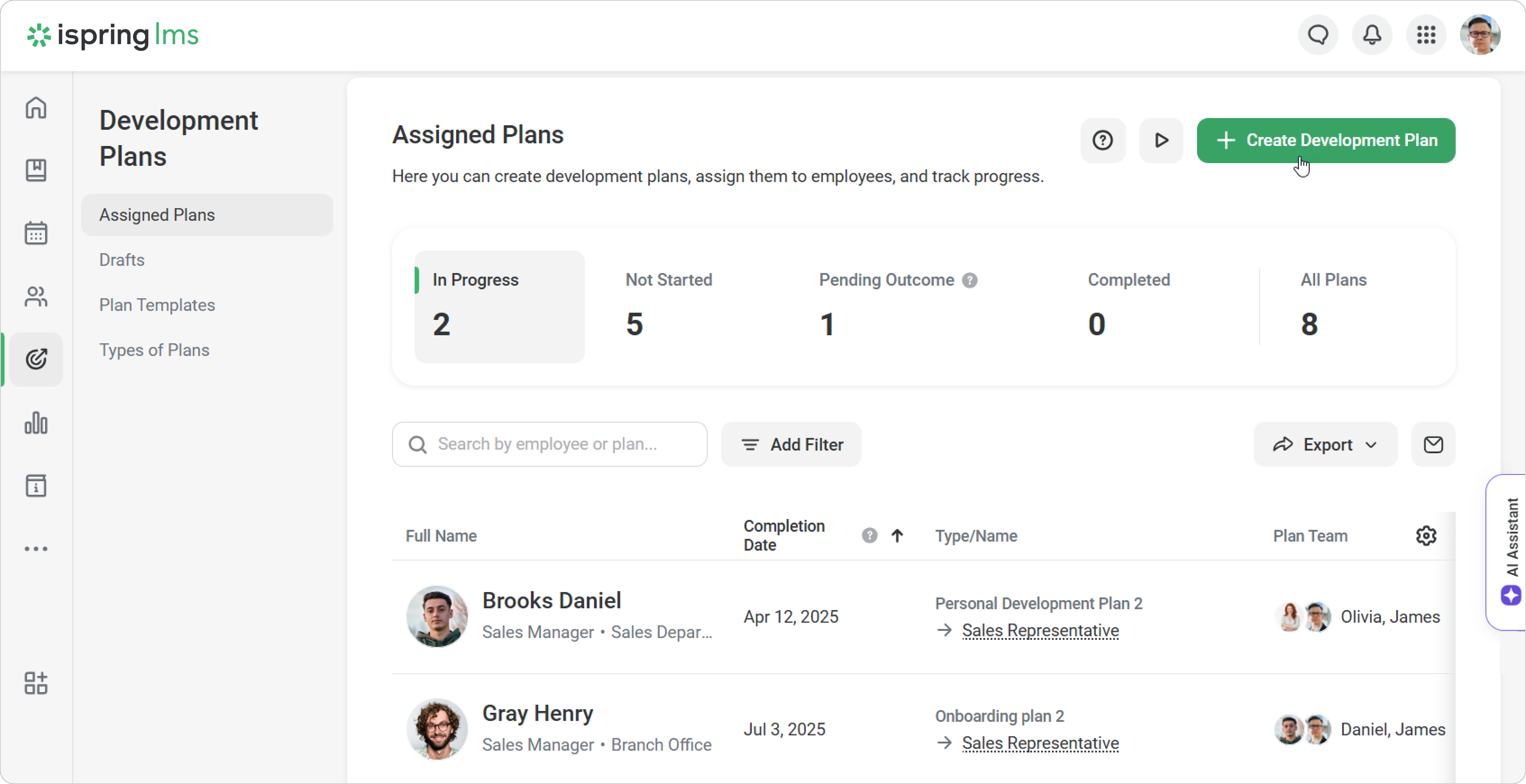Open the Add Filter menu

pyautogui.click(x=791, y=444)
